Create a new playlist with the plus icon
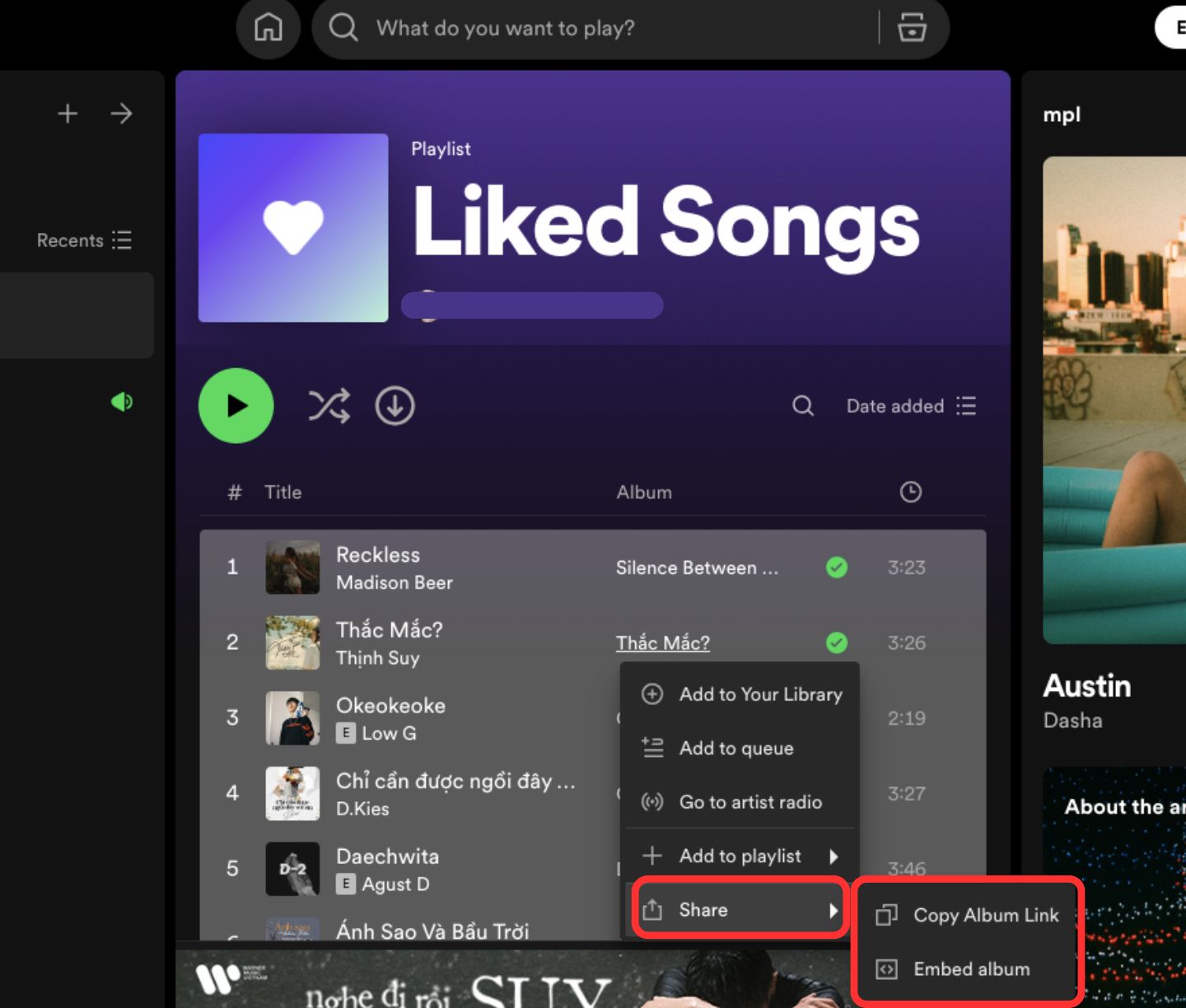Image resolution: width=1186 pixels, height=1008 pixels. (68, 113)
